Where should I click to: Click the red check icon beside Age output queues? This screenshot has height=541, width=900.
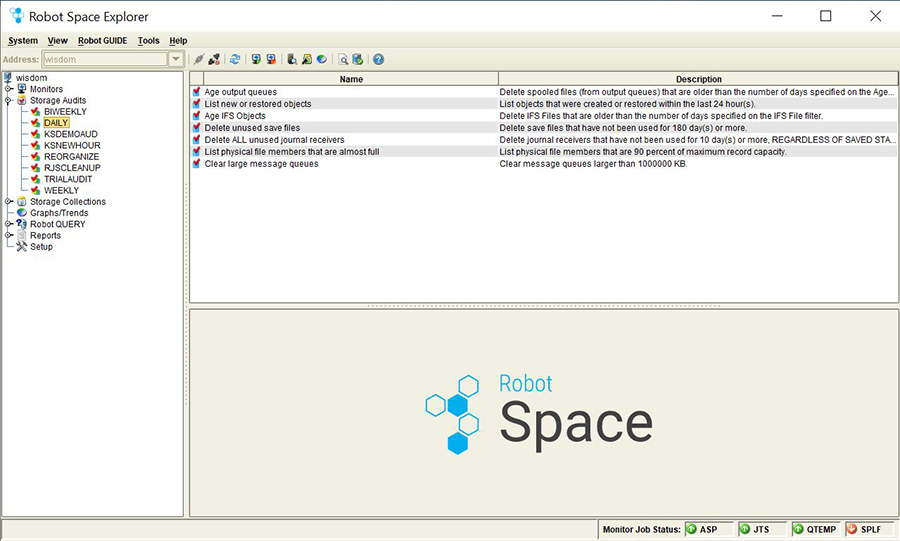(x=197, y=92)
